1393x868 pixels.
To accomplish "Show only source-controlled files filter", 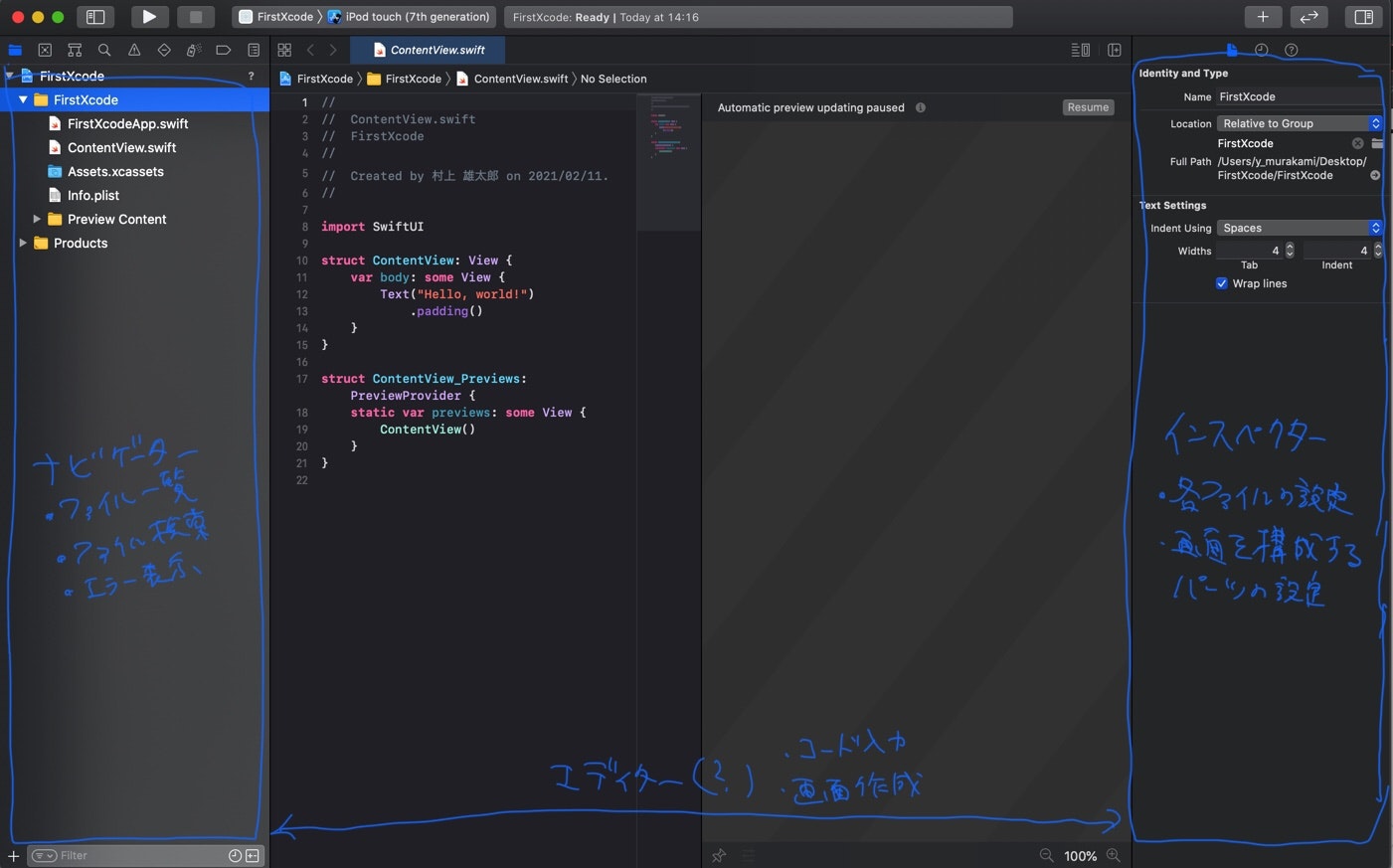I will pos(253,855).
